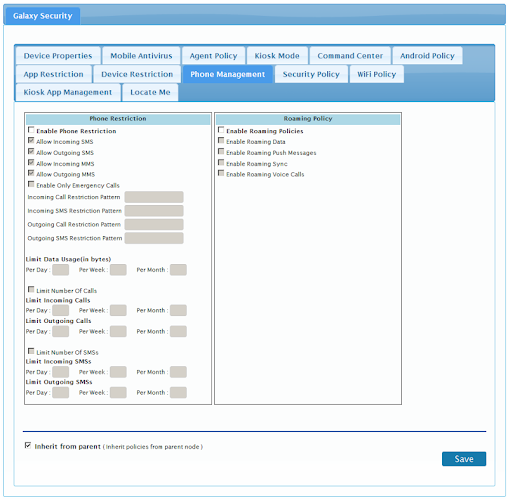Switch to the Android Policy tab

(x=427, y=56)
